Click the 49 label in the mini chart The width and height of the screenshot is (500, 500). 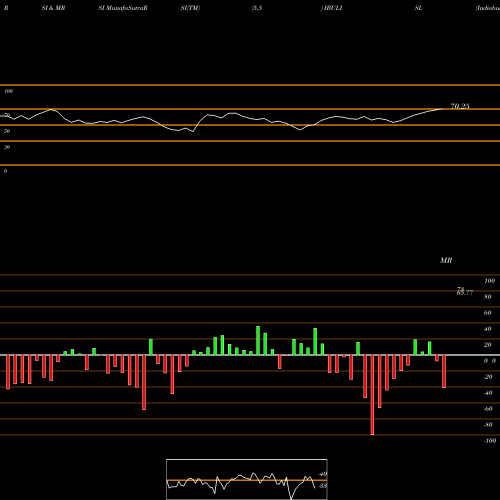[x=323, y=474]
